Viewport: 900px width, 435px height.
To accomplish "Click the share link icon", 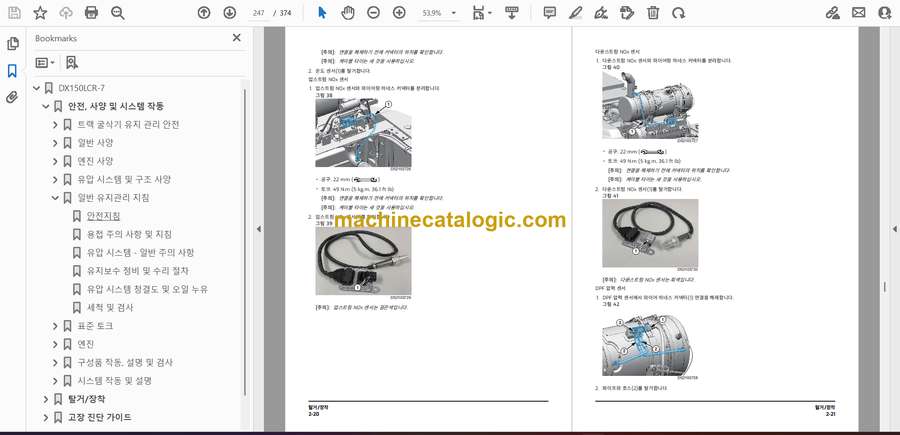I will tap(833, 13).
